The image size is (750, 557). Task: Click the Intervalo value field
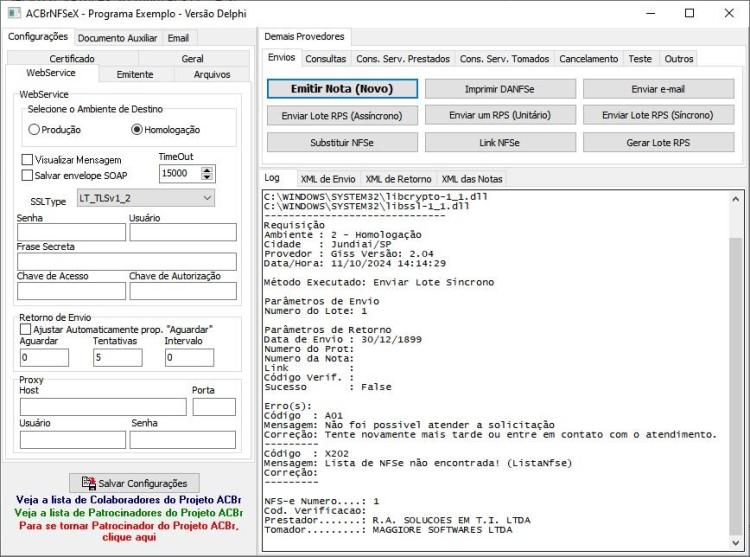pos(190,357)
